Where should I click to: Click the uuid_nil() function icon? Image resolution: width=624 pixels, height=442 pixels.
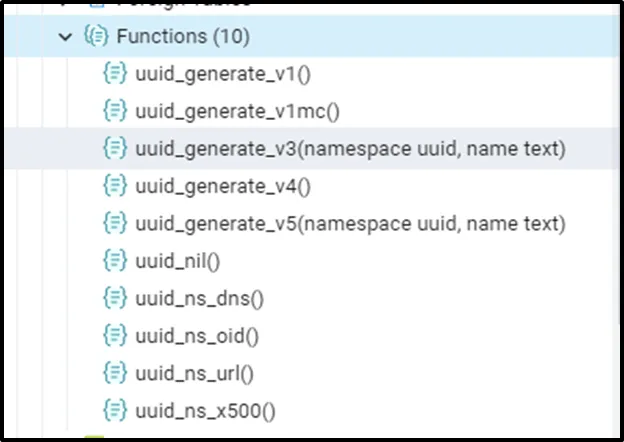pos(115,261)
